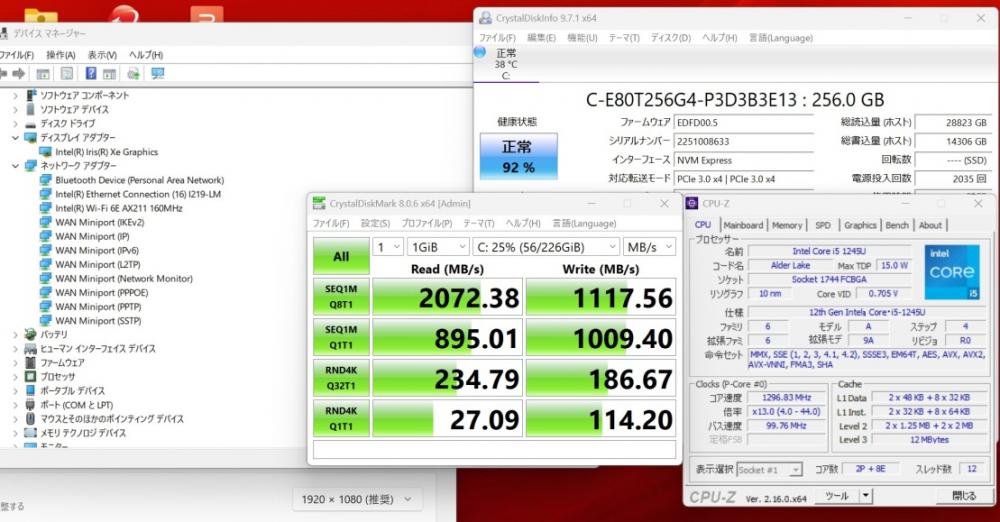Expand the ディスク ドライブ category

click(x=15, y=123)
